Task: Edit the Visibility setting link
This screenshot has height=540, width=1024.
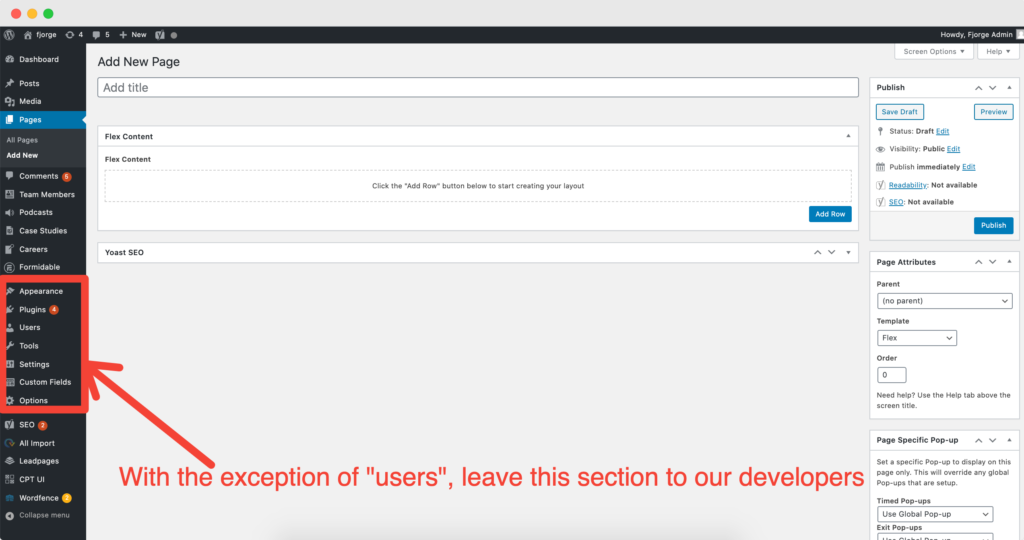Action: click(x=953, y=149)
